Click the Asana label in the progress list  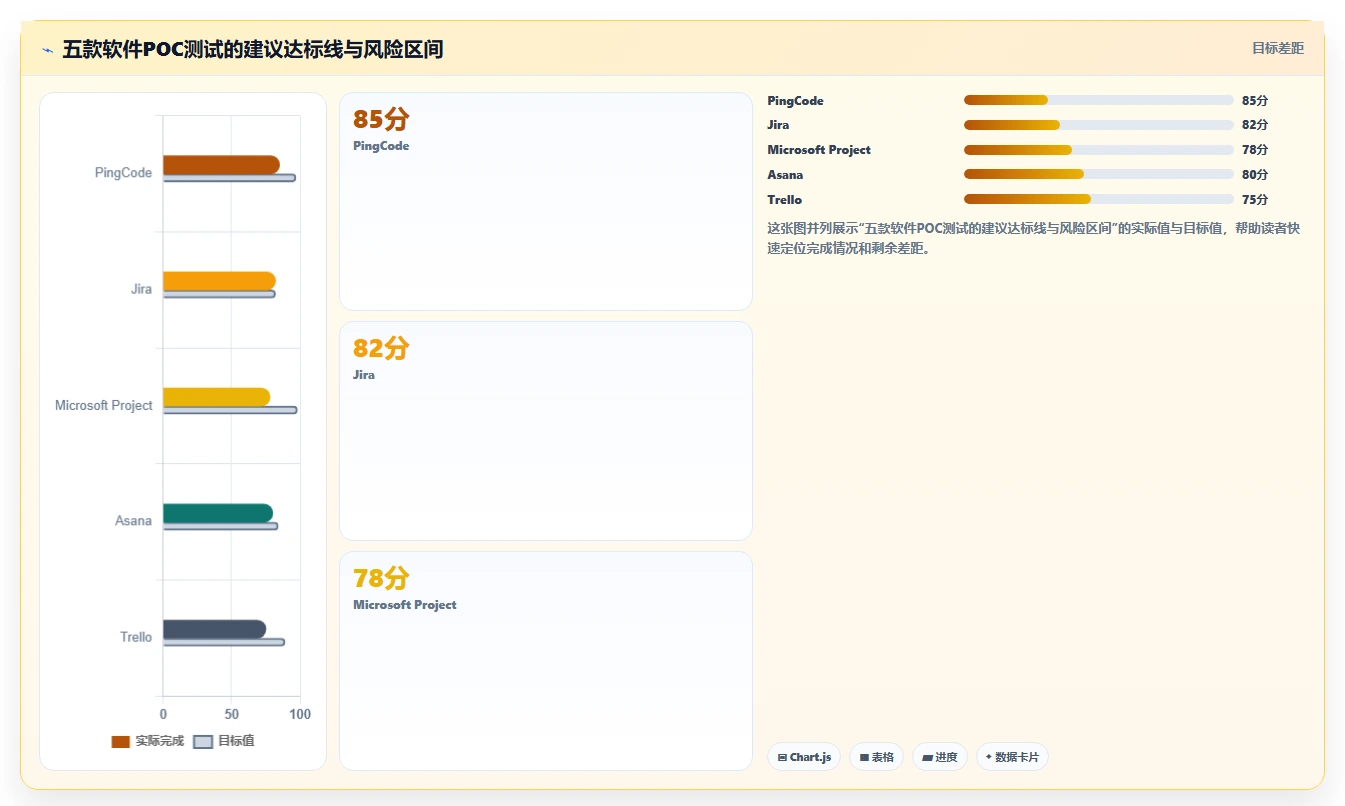point(785,175)
